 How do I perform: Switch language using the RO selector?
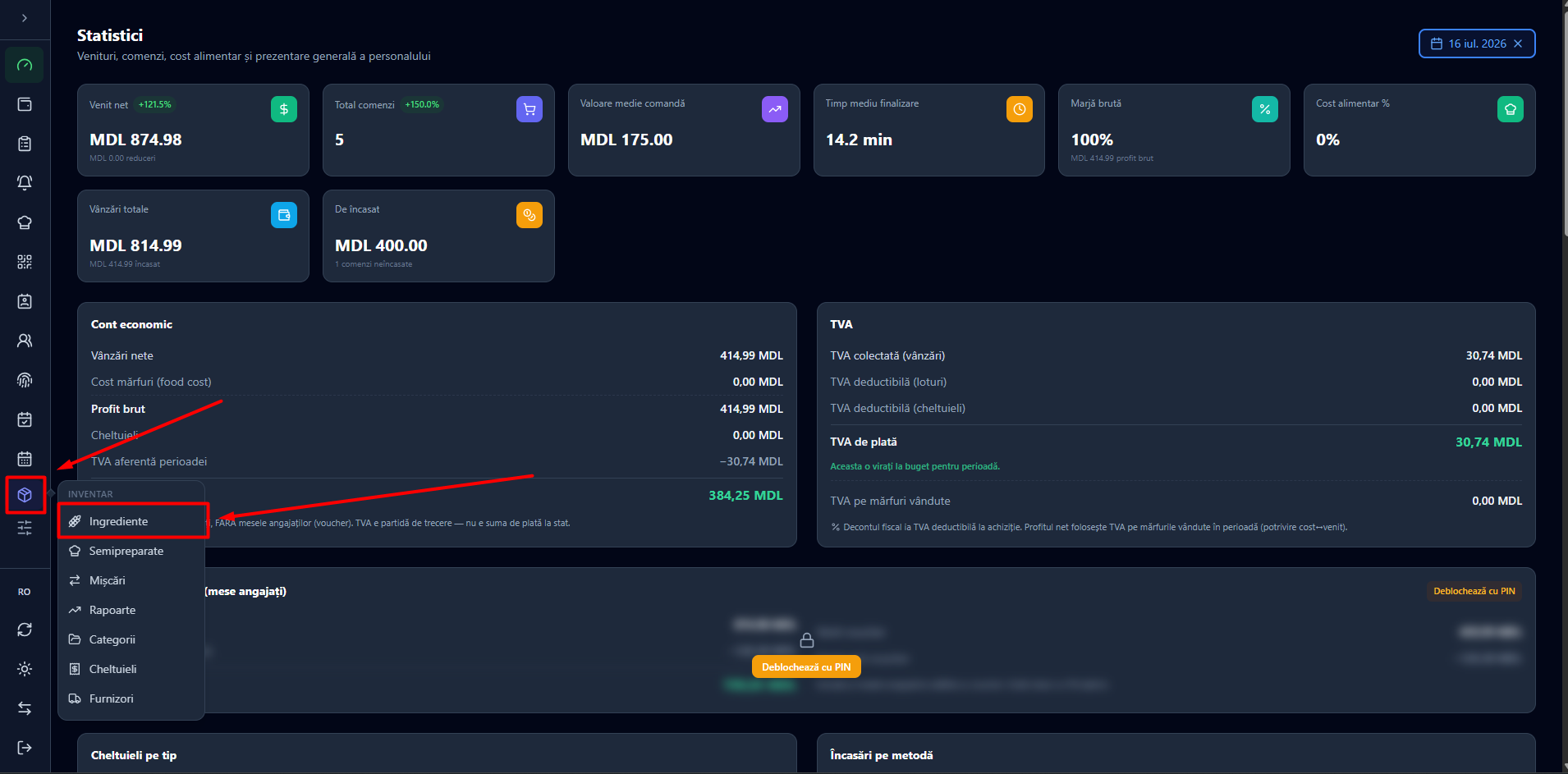[25, 592]
